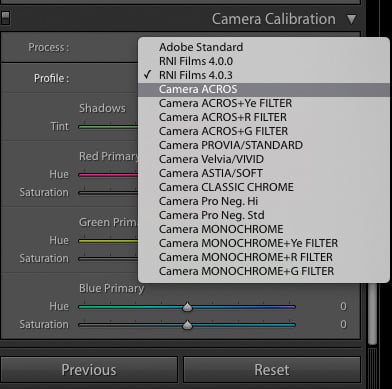Click the Green Primary Hue slider track
392x389 pixels.
(108, 241)
